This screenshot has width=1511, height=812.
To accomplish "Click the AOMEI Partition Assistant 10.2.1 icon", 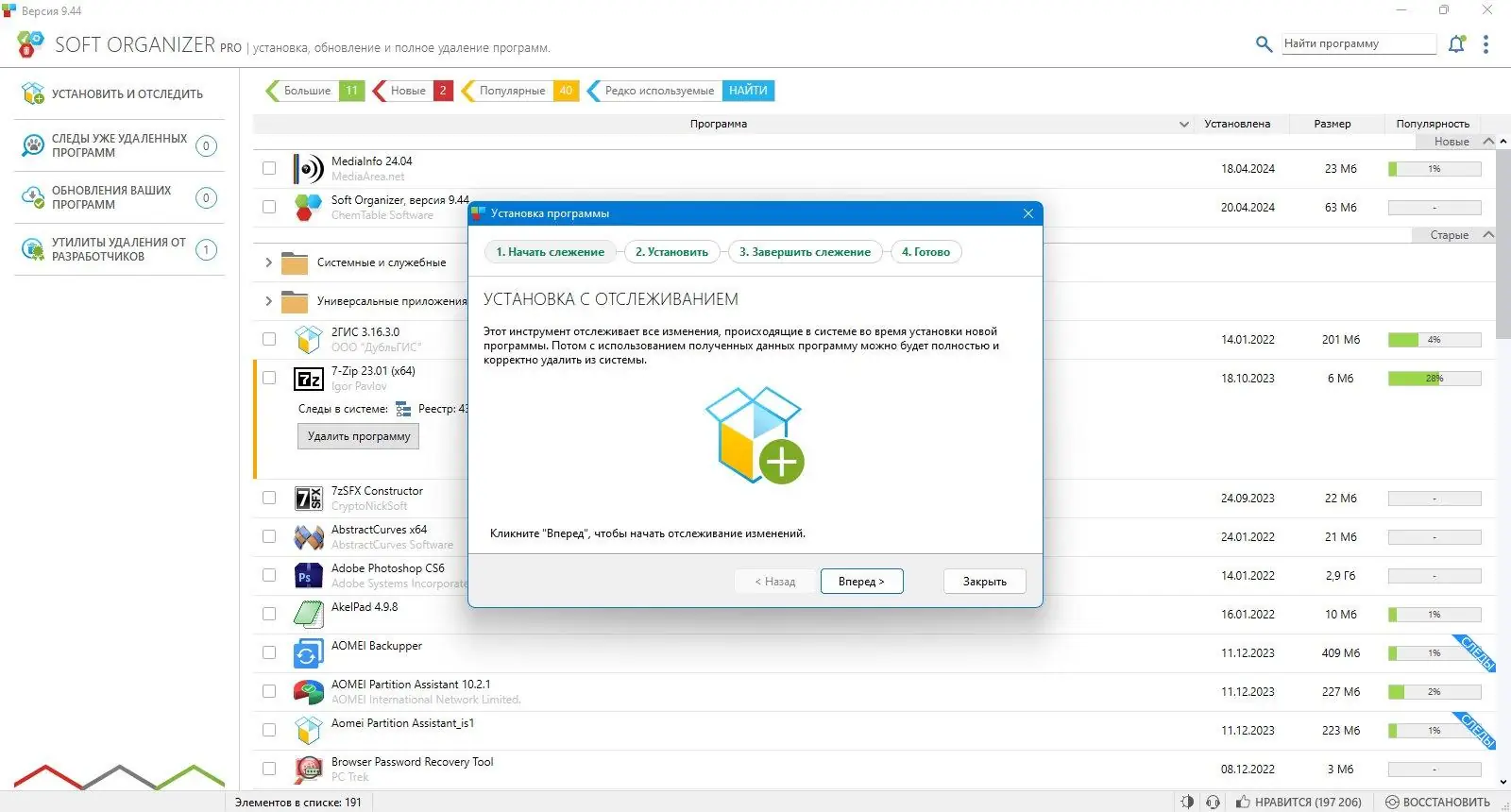I will coord(308,692).
